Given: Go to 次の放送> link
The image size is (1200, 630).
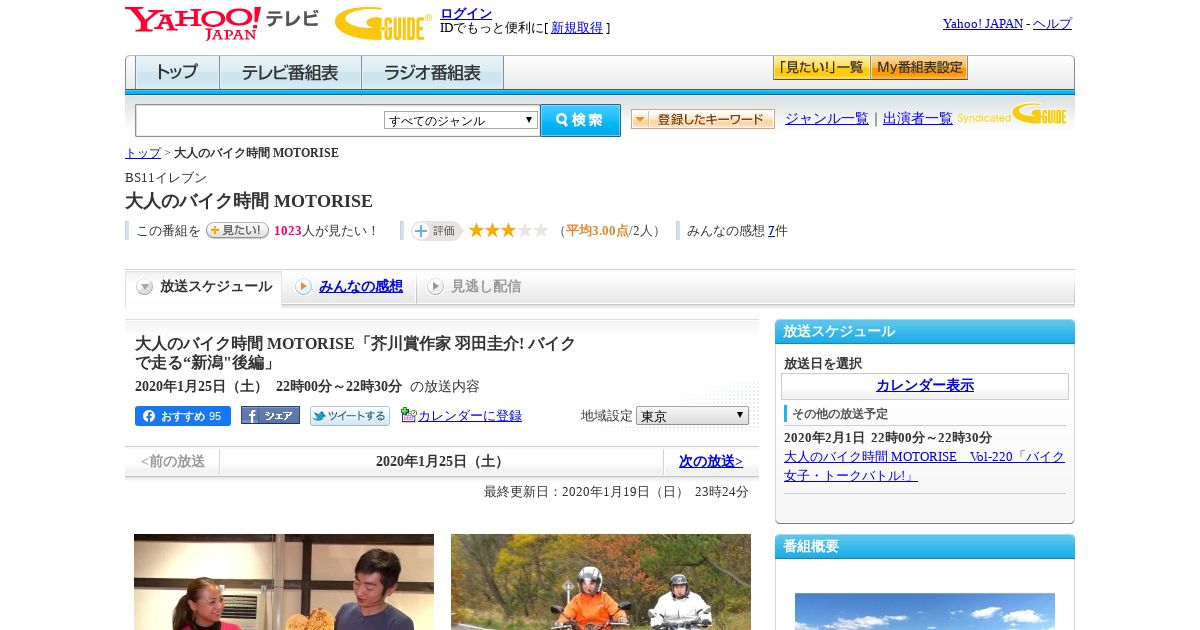Looking at the screenshot, I should 711,461.
